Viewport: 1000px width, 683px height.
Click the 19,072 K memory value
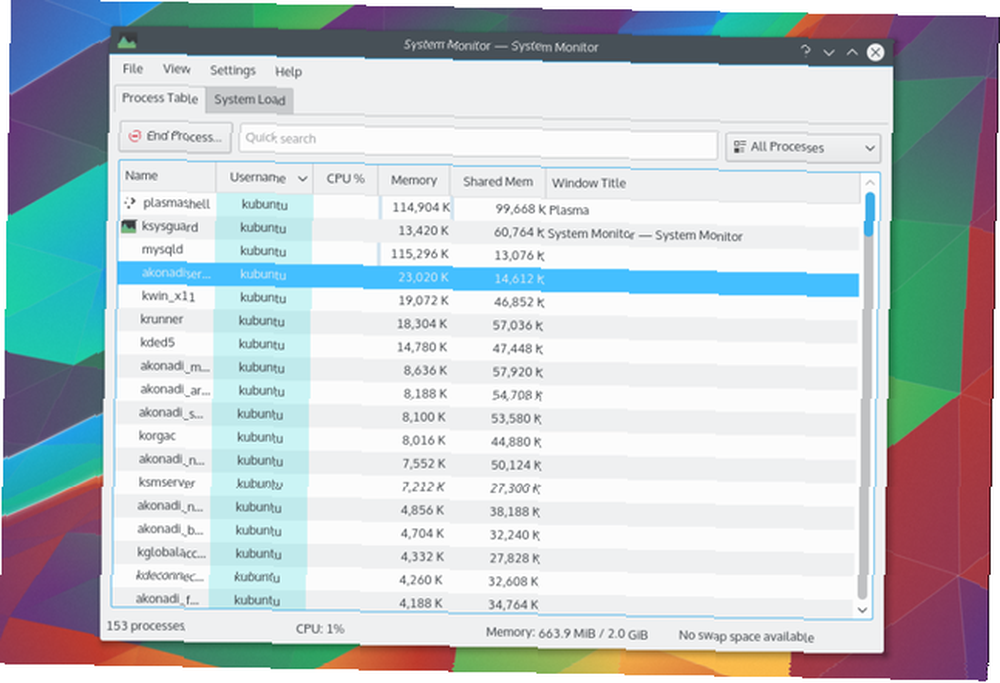coord(422,300)
